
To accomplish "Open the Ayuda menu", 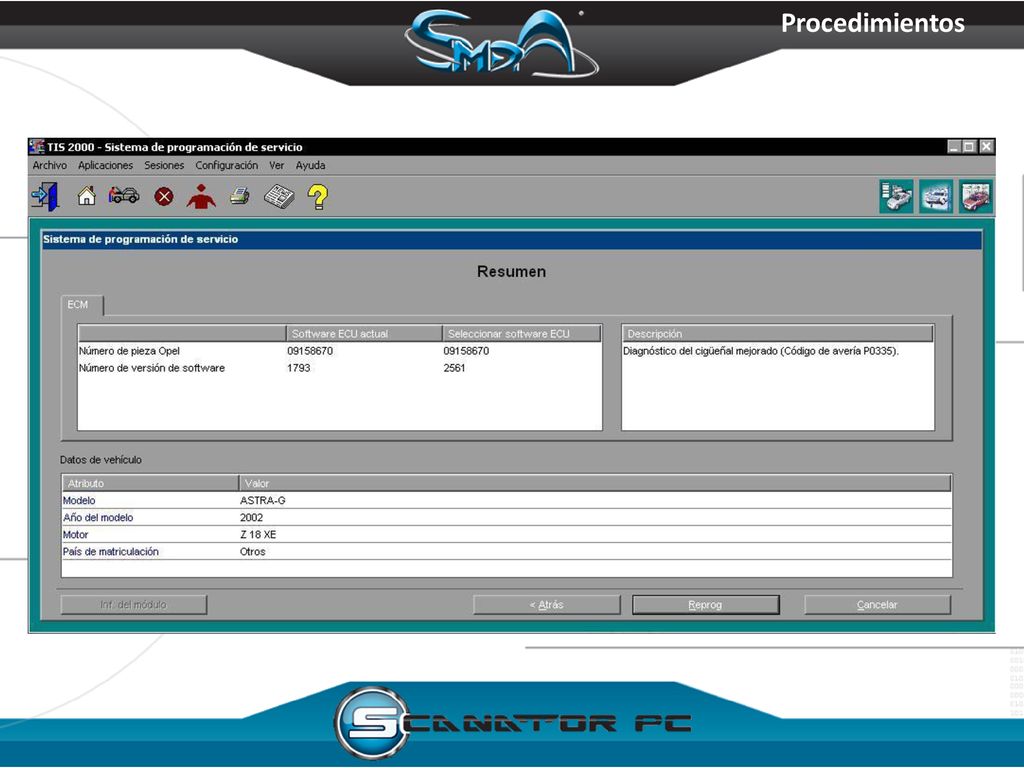I will (310, 165).
